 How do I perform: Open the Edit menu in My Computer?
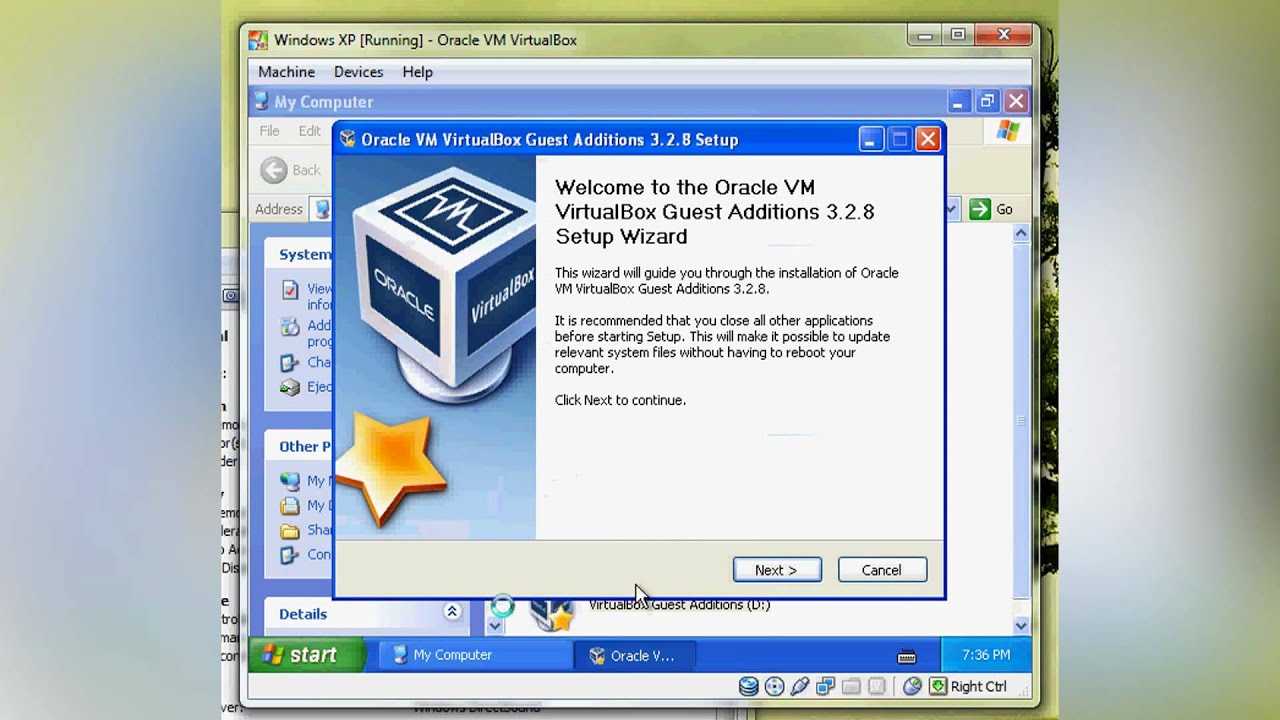309,131
